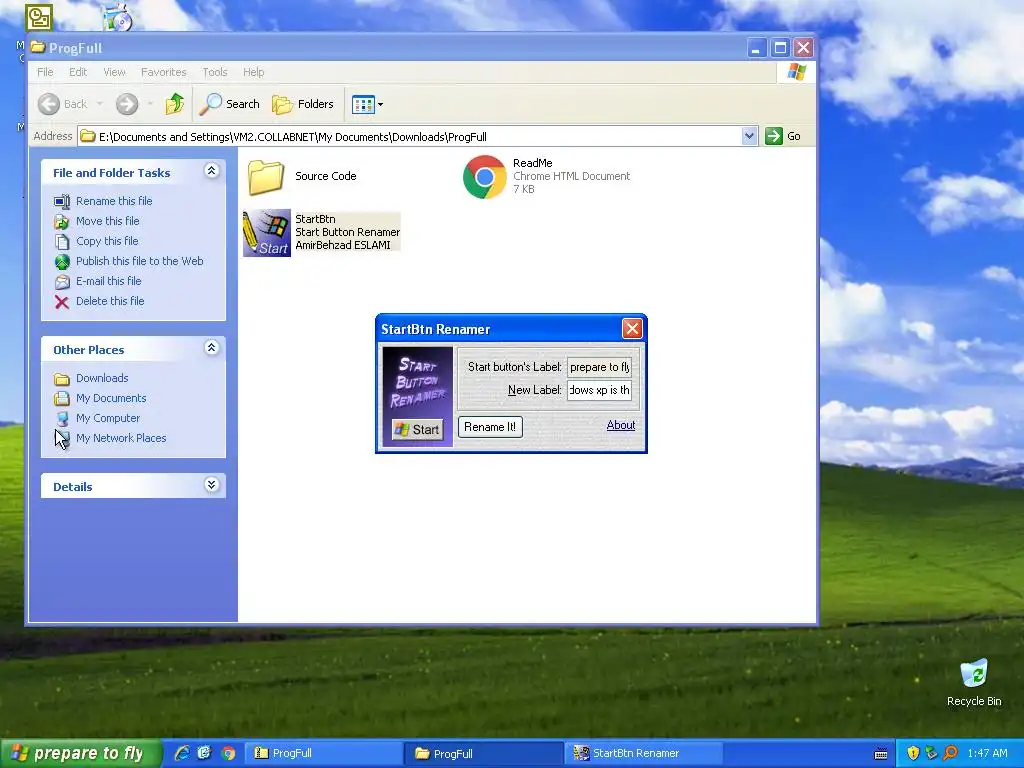
Task: Open the Tools menu
Action: tap(215, 72)
